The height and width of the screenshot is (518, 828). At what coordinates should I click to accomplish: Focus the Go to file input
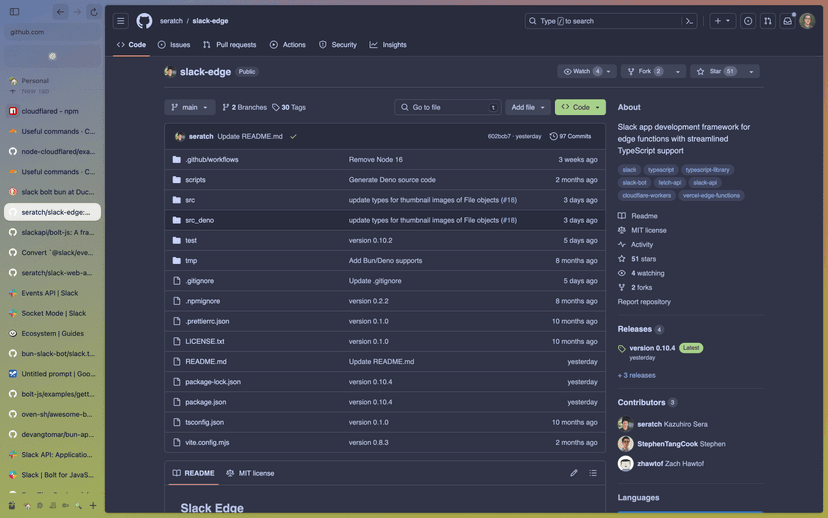pos(448,107)
